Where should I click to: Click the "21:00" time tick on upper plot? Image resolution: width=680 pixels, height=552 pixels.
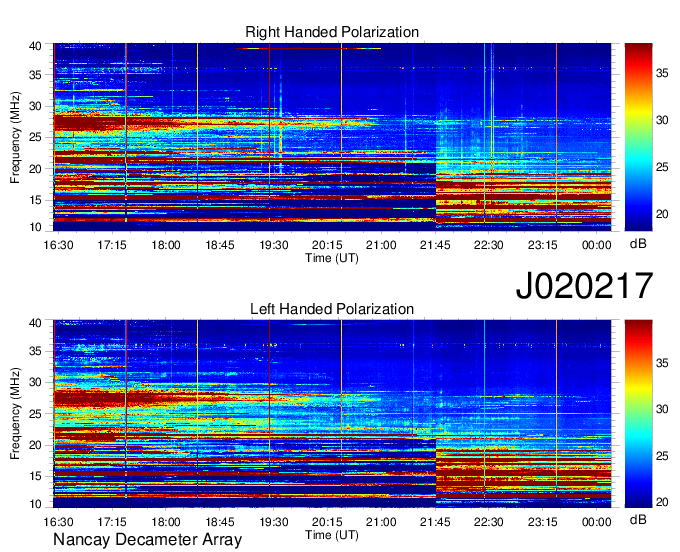(382, 245)
